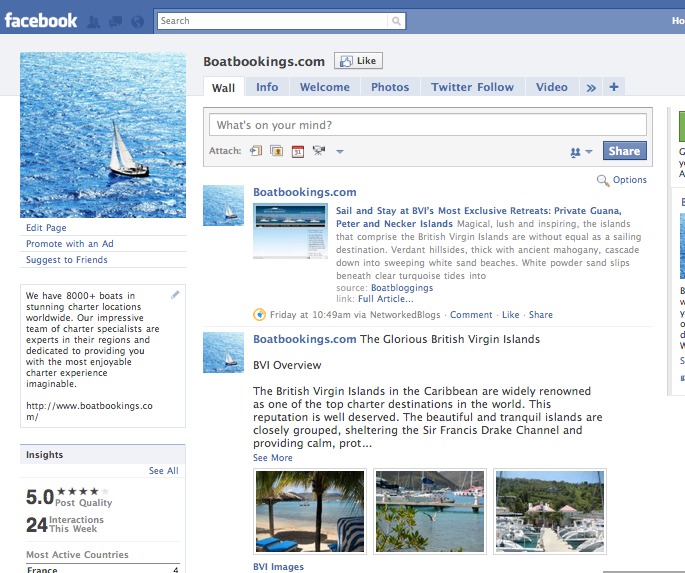Focus the Search input field

tap(272, 21)
